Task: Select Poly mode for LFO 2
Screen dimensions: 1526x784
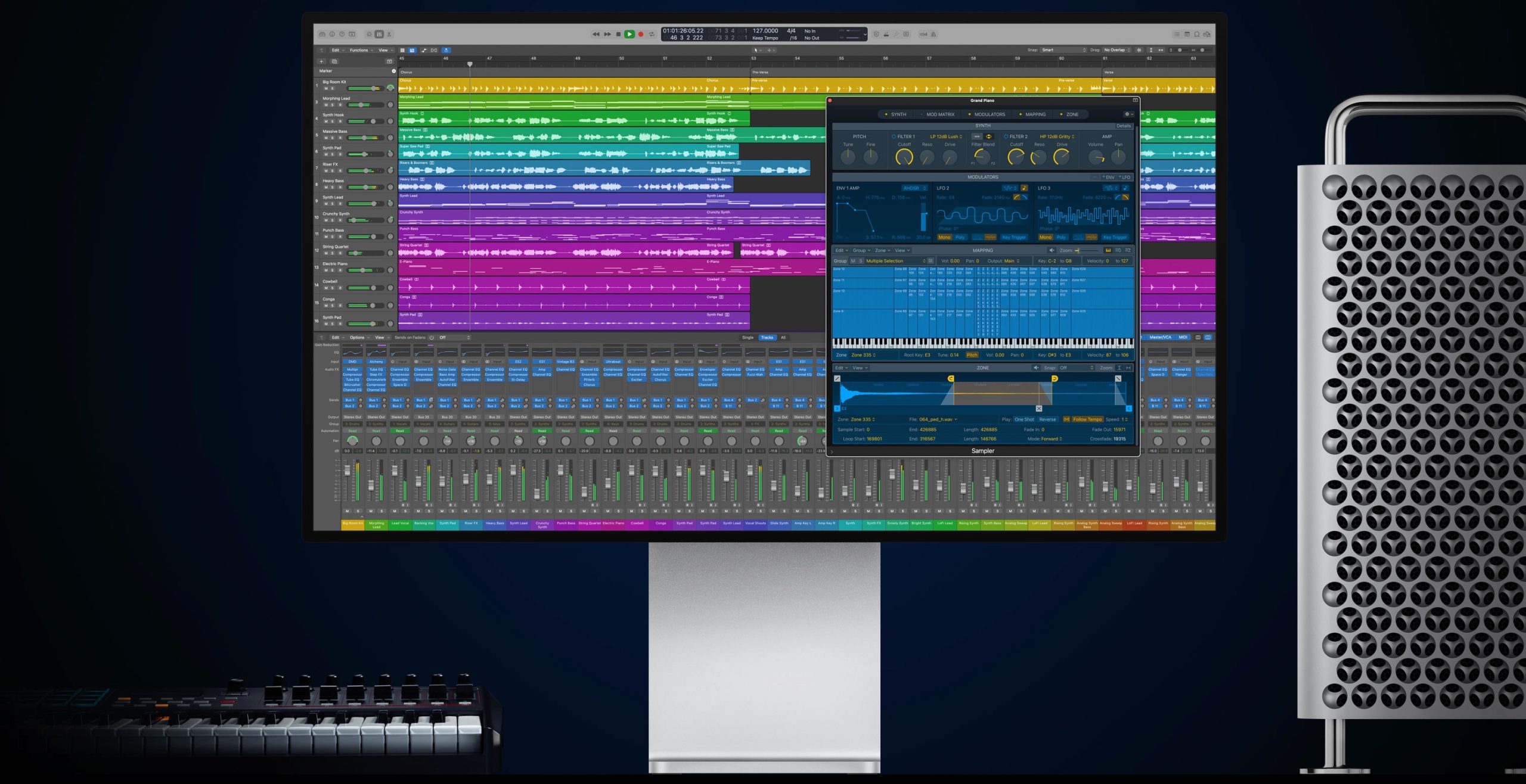Action: coord(960,237)
